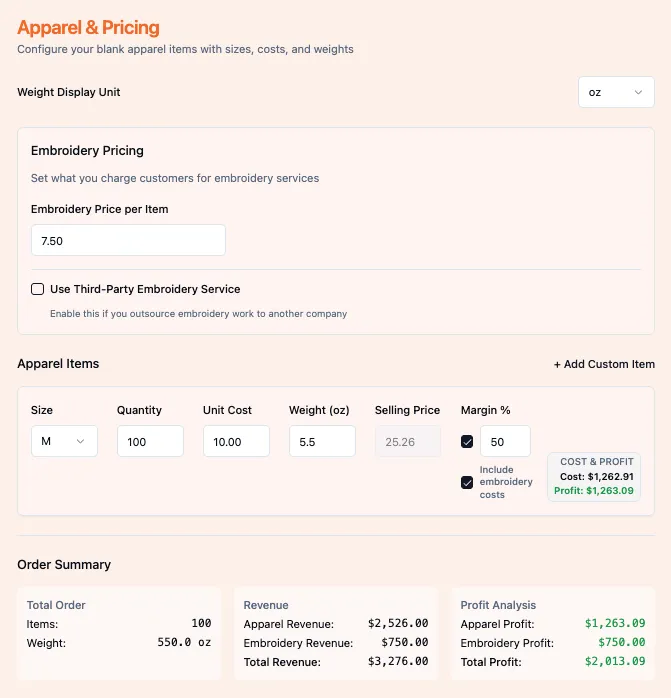Click Add Custom Item button
This screenshot has width=671, height=698.
(x=604, y=364)
